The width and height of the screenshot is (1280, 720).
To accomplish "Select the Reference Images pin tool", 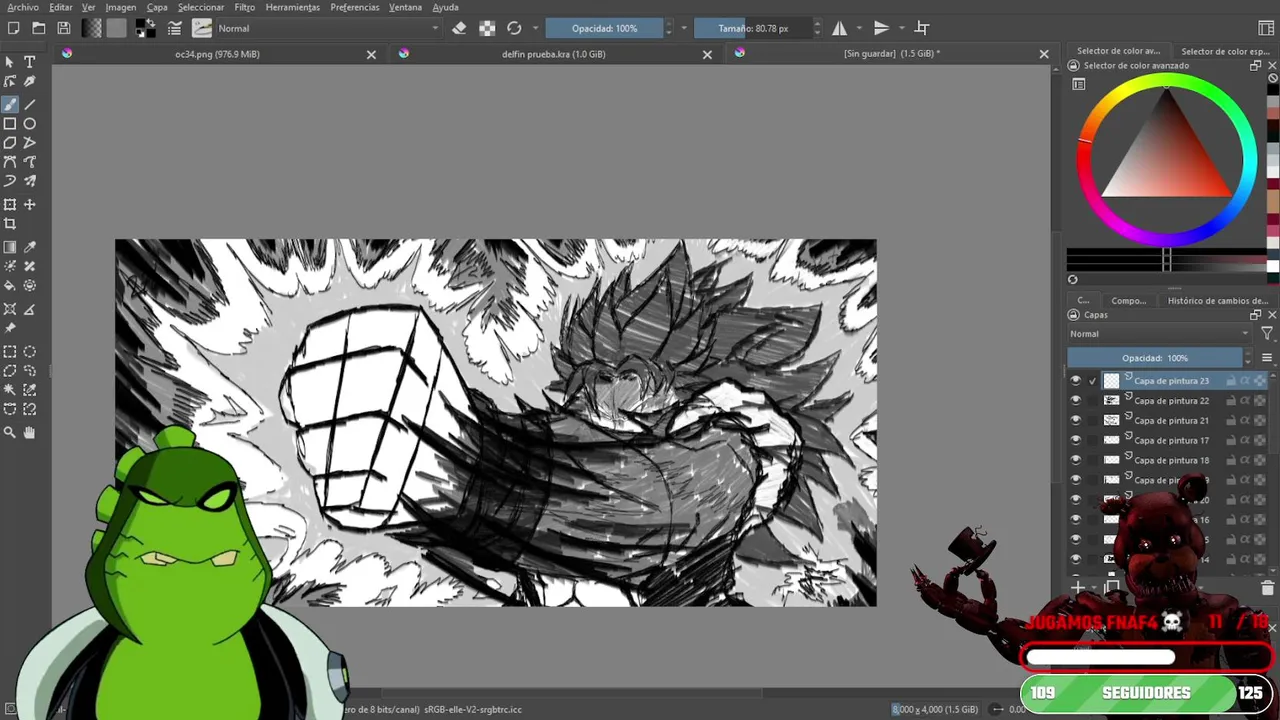I will click(x=10, y=328).
